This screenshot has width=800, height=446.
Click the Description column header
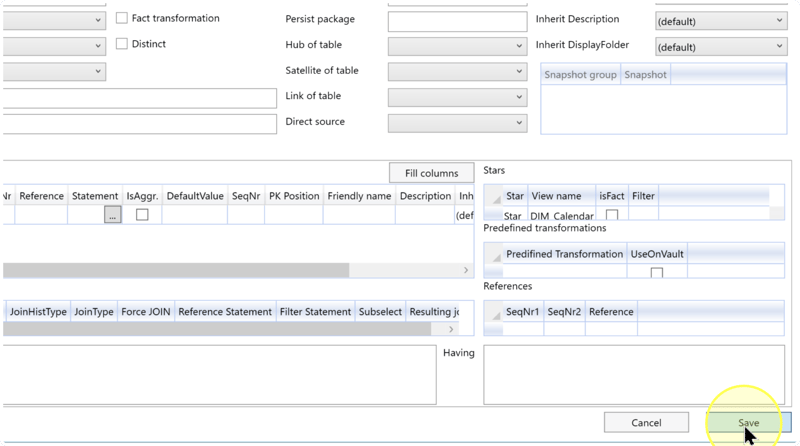[426, 196]
